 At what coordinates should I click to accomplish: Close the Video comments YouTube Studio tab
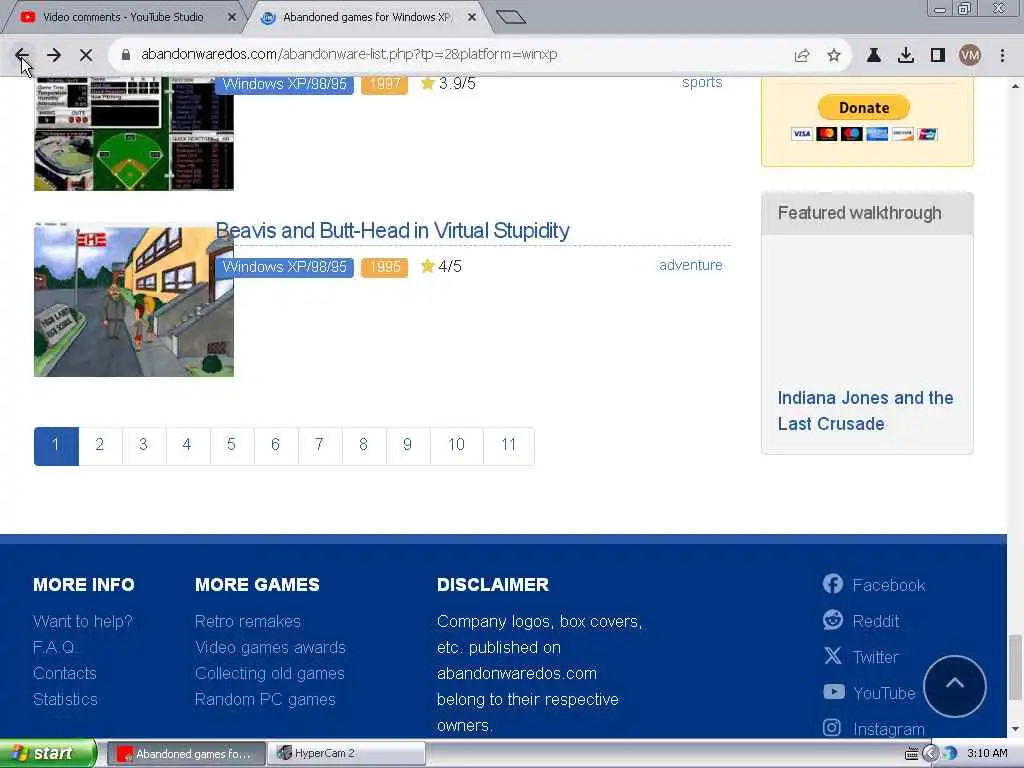pyautogui.click(x=231, y=17)
